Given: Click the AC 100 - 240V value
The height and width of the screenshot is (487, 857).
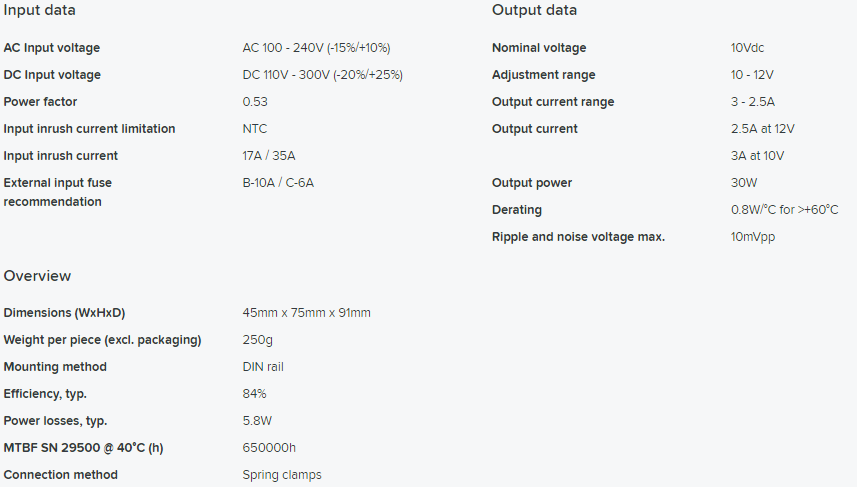Looking at the screenshot, I should (x=316, y=48).
